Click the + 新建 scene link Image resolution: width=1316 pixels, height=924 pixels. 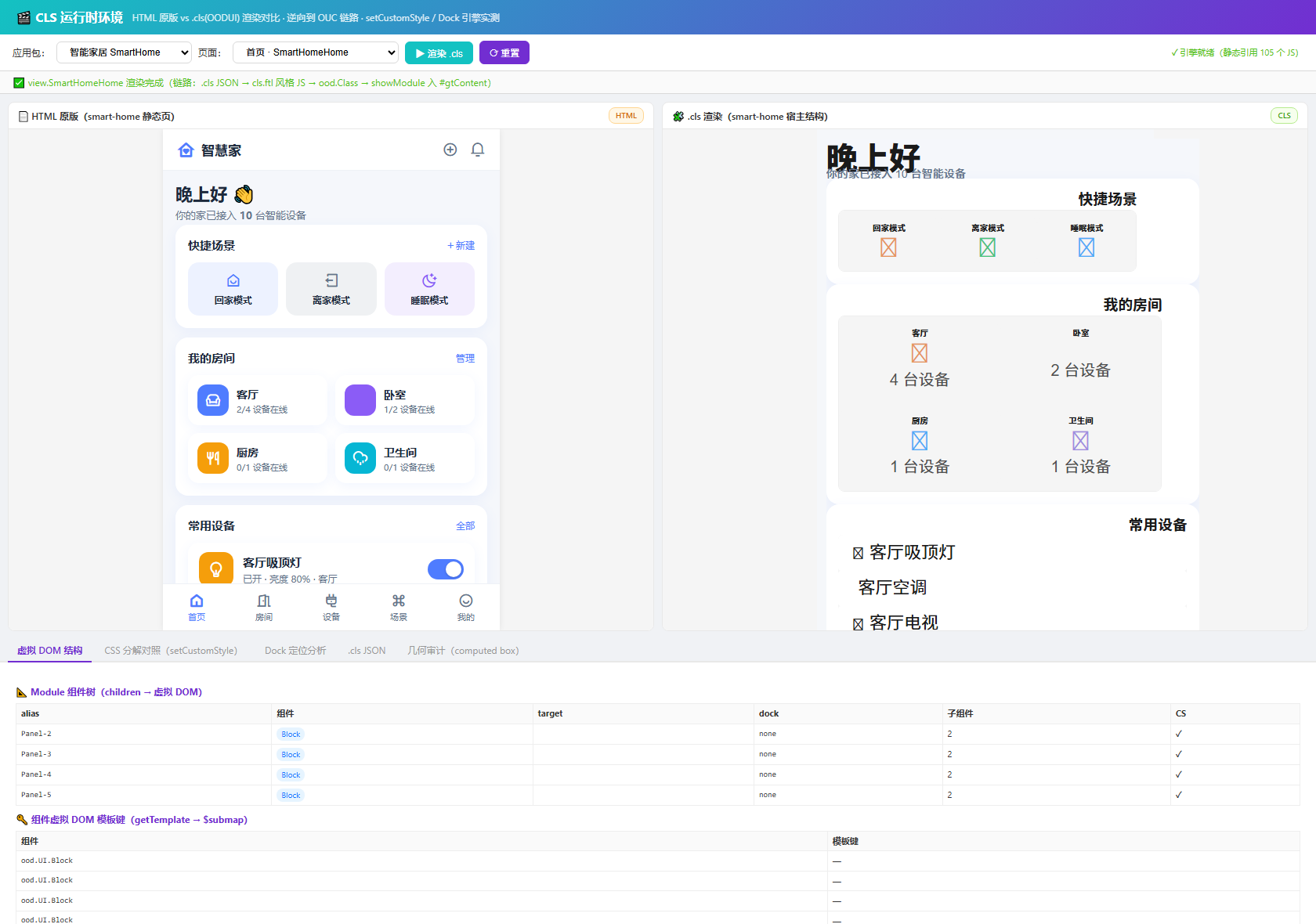461,246
